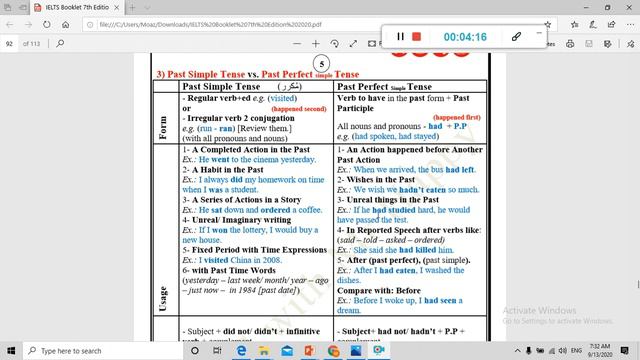This screenshot has height=360, width=640.
Task: Open Google Chrome from taskbar
Action: click(x=333, y=351)
